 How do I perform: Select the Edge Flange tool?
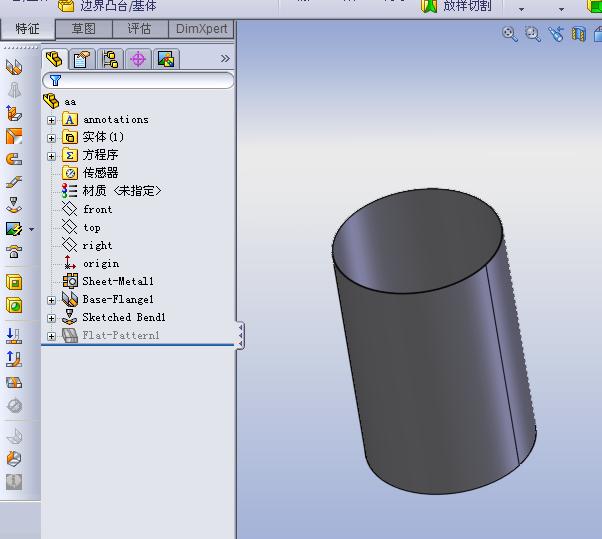point(14,113)
